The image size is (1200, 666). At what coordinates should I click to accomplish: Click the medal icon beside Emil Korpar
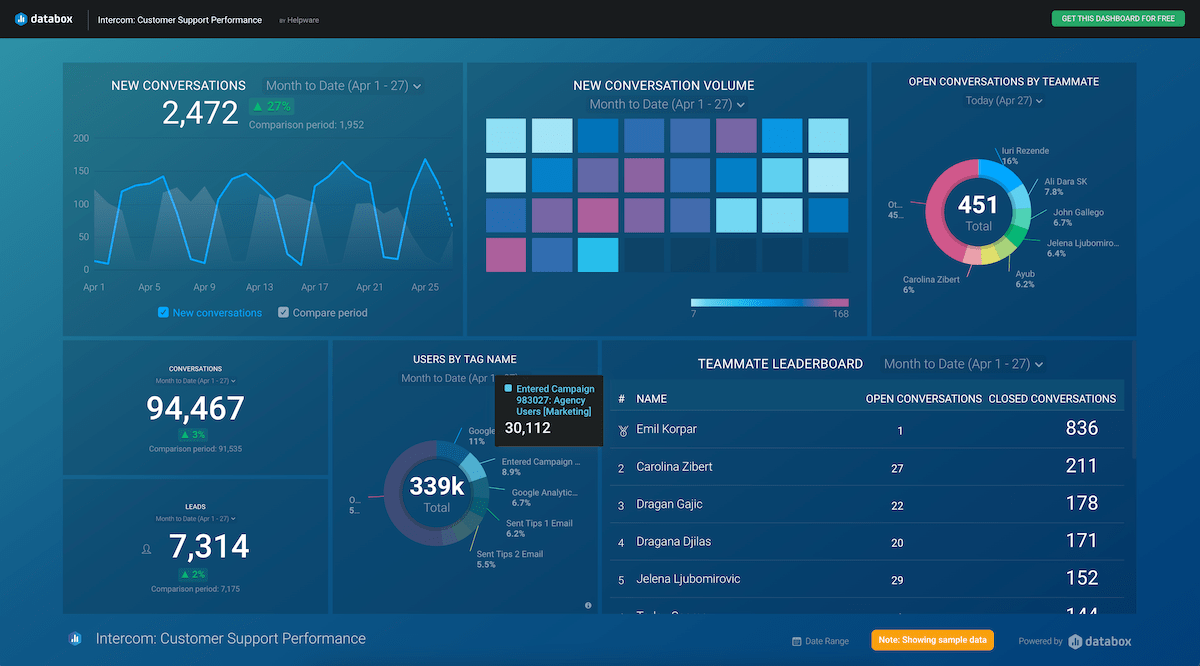(622, 430)
